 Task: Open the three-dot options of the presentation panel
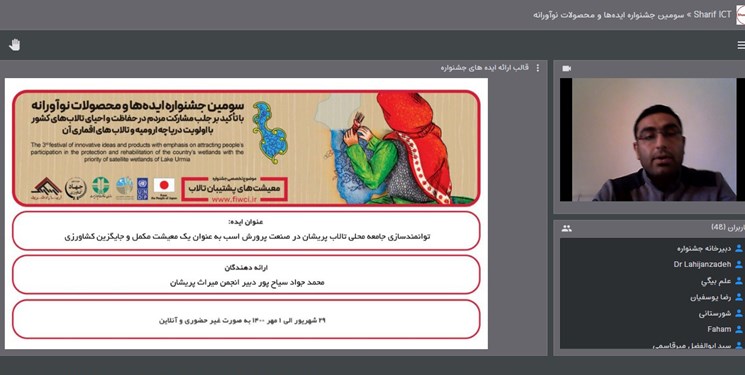pyautogui.click(x=537, y=68)
